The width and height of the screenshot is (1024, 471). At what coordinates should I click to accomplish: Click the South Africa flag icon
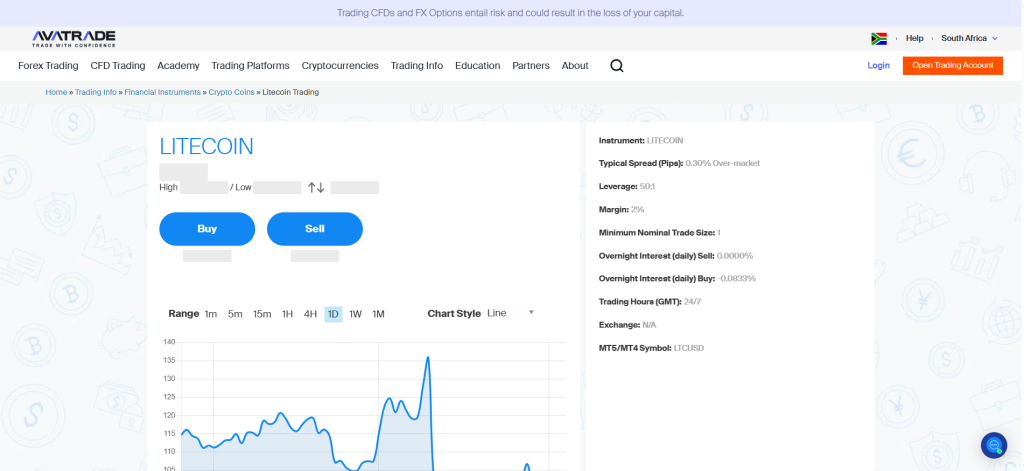point(878,39)
